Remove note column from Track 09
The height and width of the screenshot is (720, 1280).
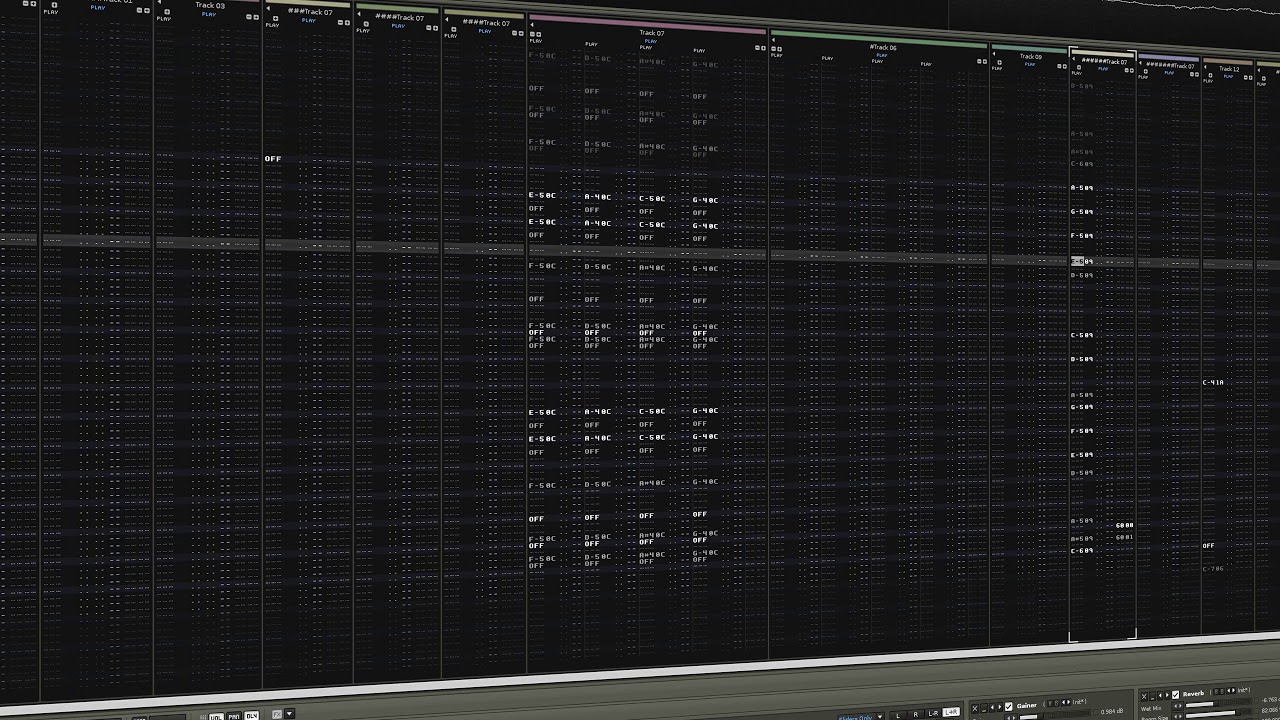tap(1059, 66)
